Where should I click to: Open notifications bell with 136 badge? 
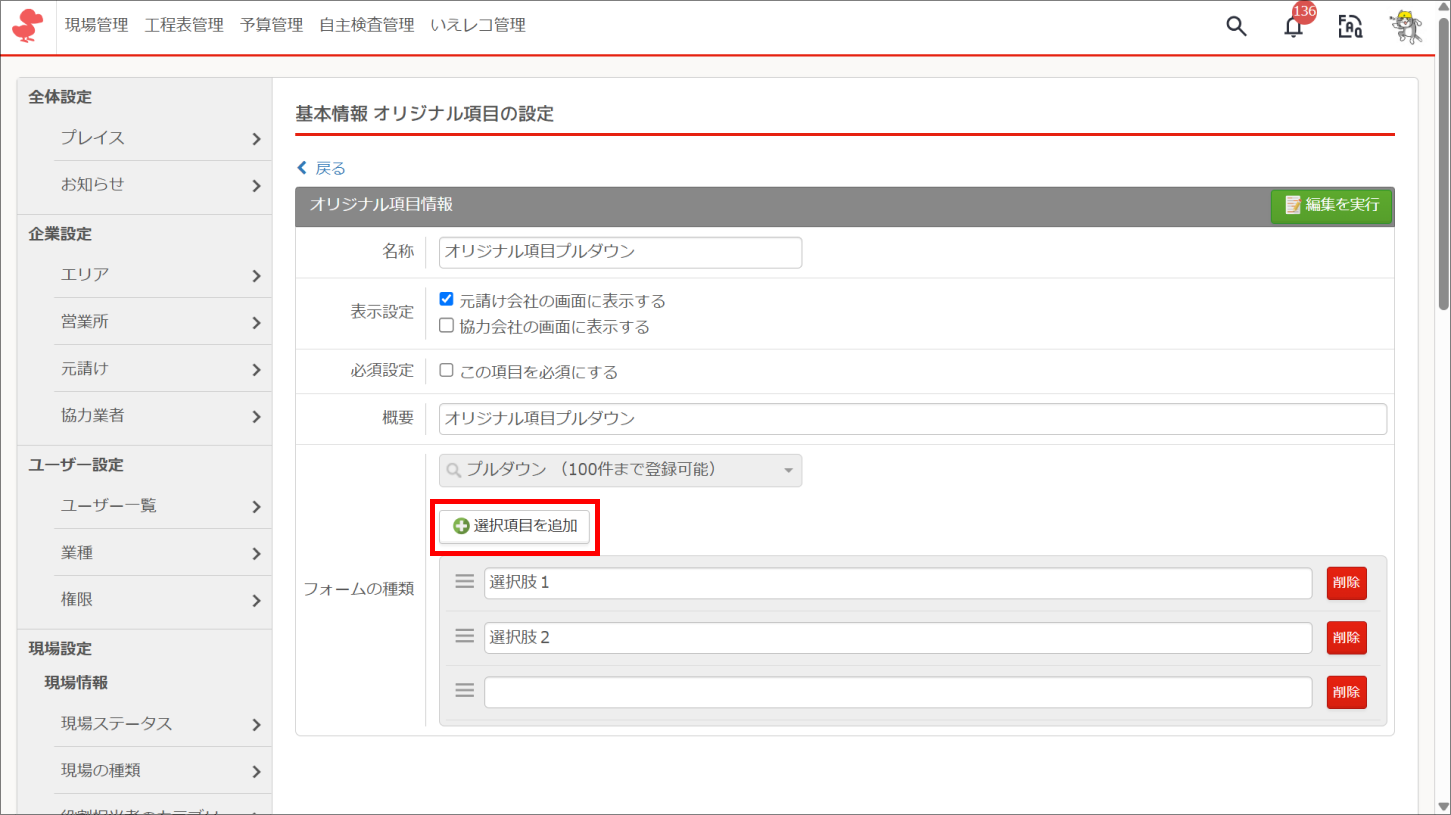1294,27
